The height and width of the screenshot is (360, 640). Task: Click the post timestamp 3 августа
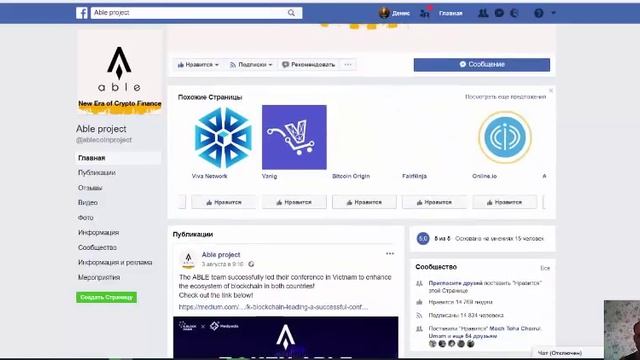[222, 264]
